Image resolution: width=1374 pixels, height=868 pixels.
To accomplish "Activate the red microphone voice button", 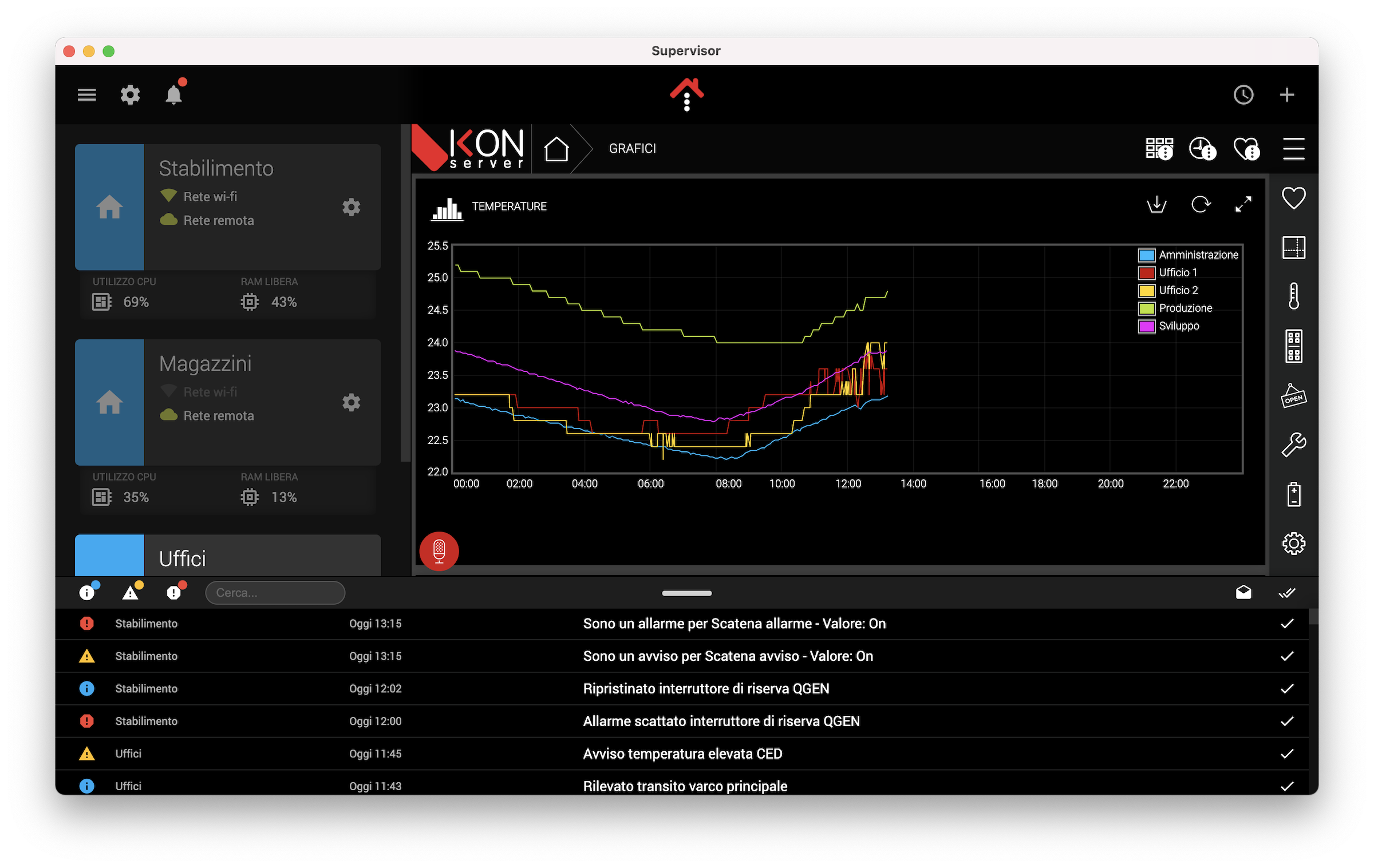I will pos(439,551).
